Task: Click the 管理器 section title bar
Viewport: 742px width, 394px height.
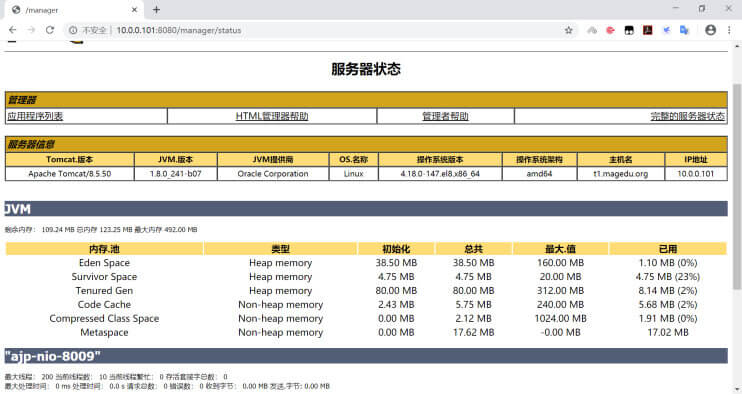Action: (366, 100)
